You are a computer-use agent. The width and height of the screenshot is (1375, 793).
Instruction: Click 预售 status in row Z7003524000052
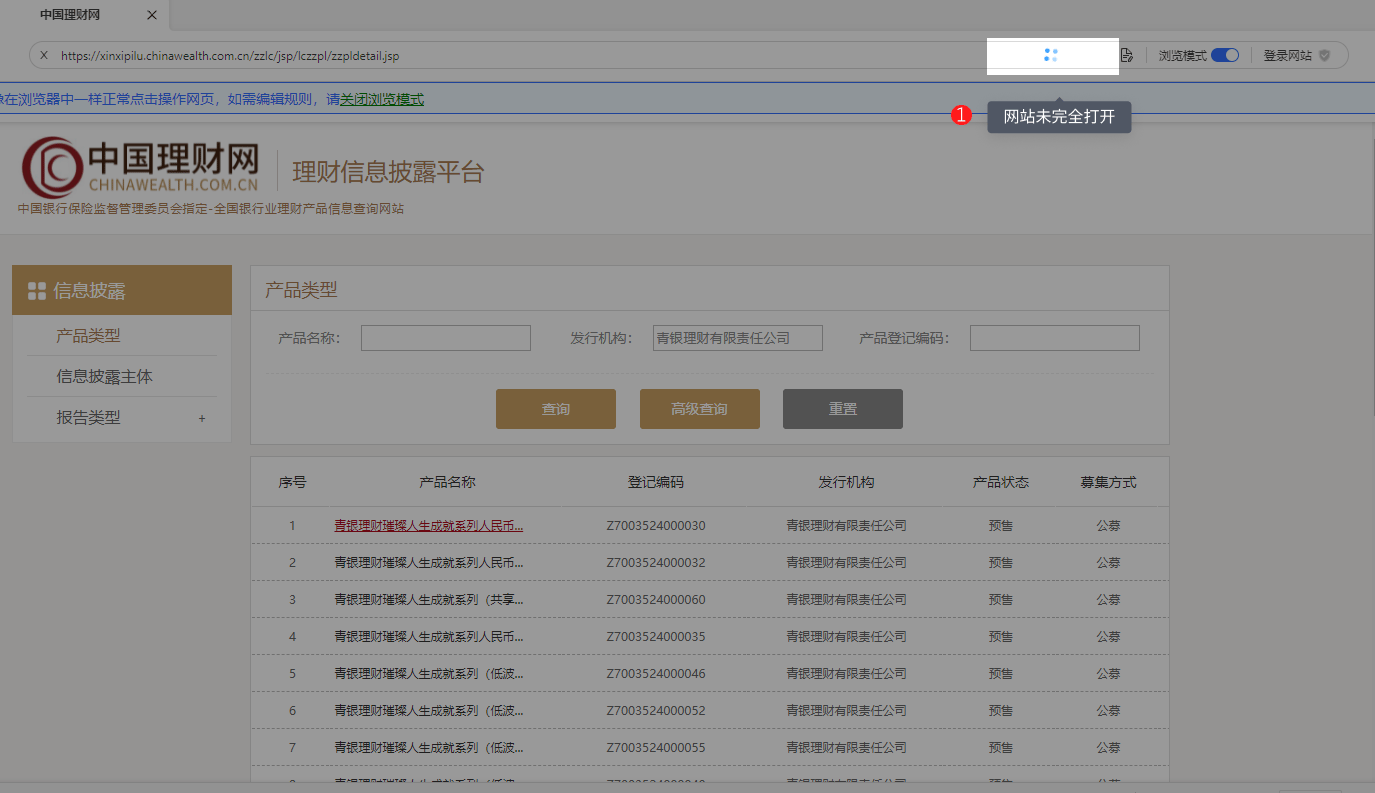pos(1001,710)
